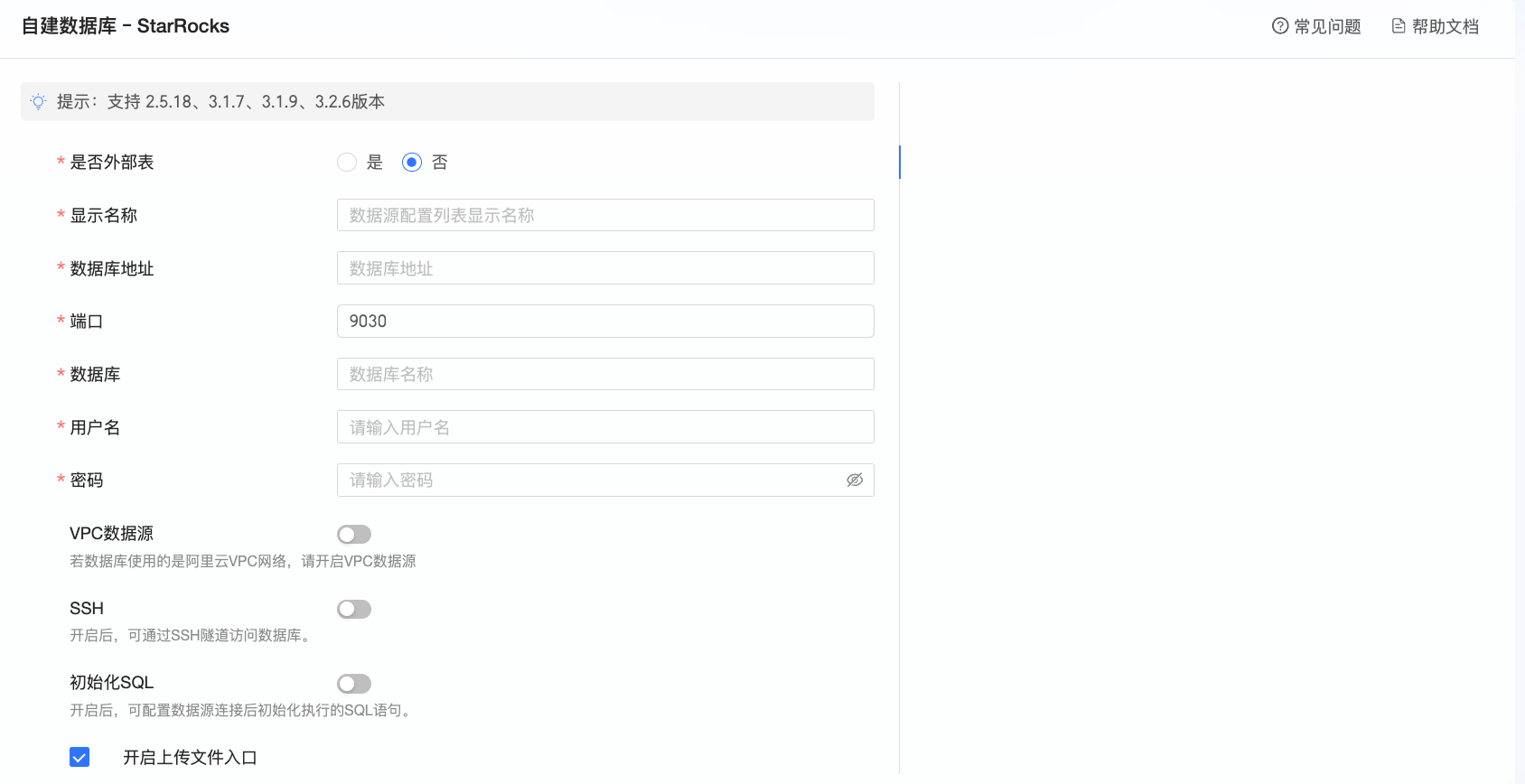Enable the VPC数据源 switch

tap(354, 535)
